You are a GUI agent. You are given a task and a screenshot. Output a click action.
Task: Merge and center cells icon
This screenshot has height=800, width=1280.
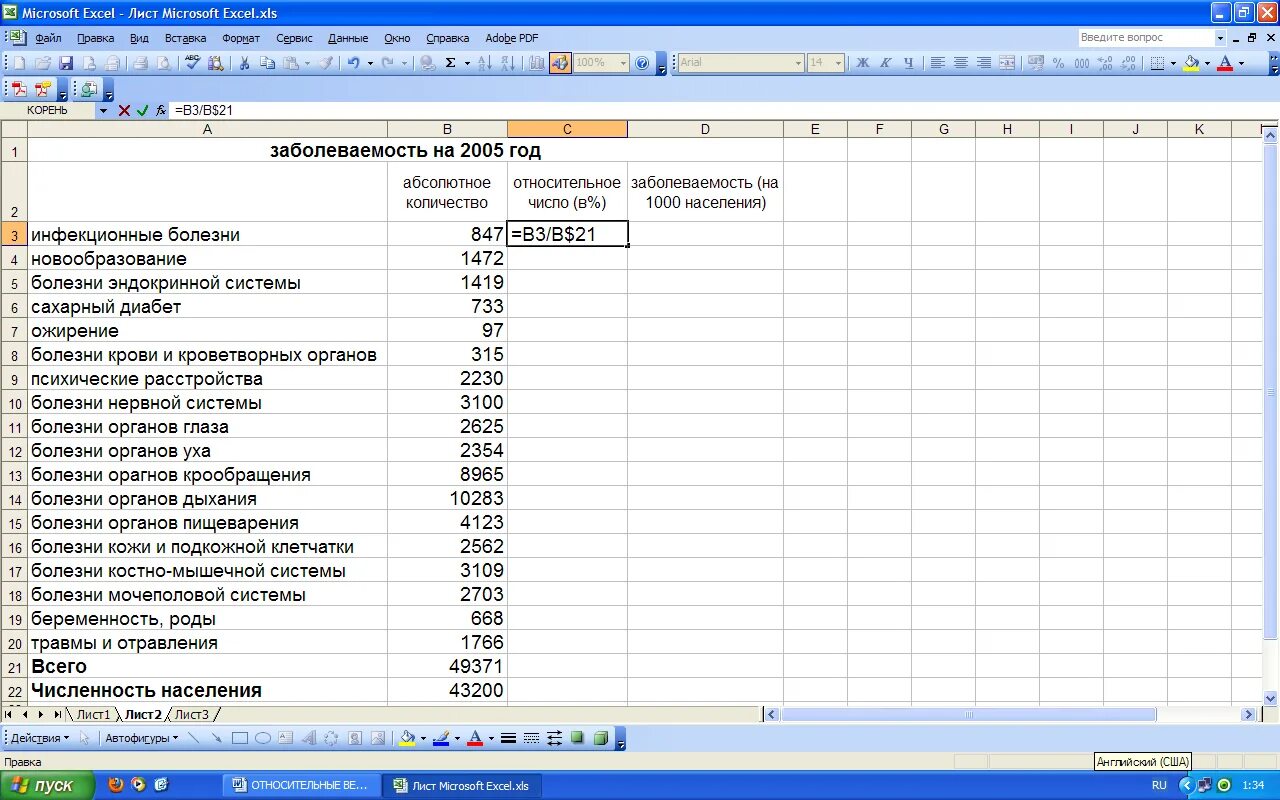(1007, 63)
